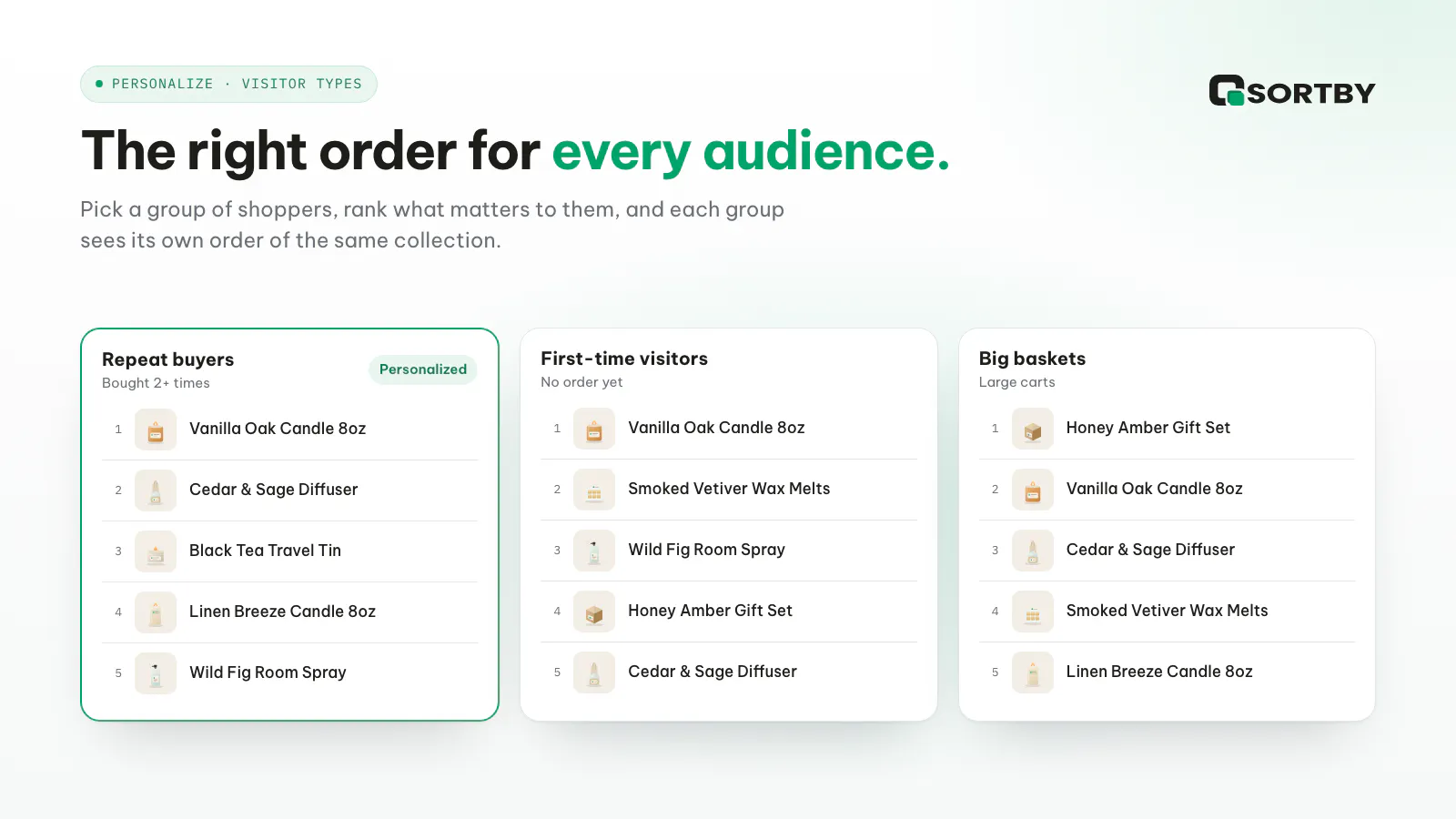
Task: Click 'Vanilla Oak Candle 8oz' text in Repeat buyers
Action: tap(278, 429)
